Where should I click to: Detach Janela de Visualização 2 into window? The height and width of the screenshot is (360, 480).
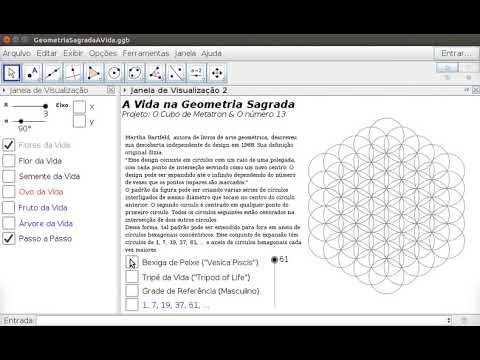[467, 90]
